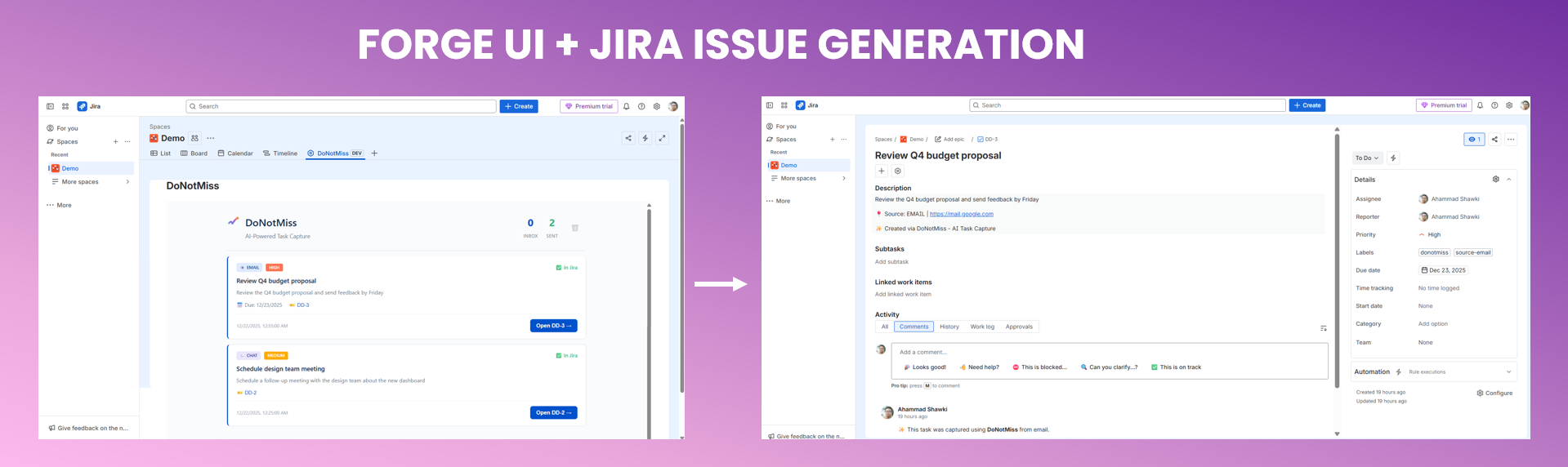
Task: Edit the Dec 23, 2025 due date
Action: (1444, 270)
